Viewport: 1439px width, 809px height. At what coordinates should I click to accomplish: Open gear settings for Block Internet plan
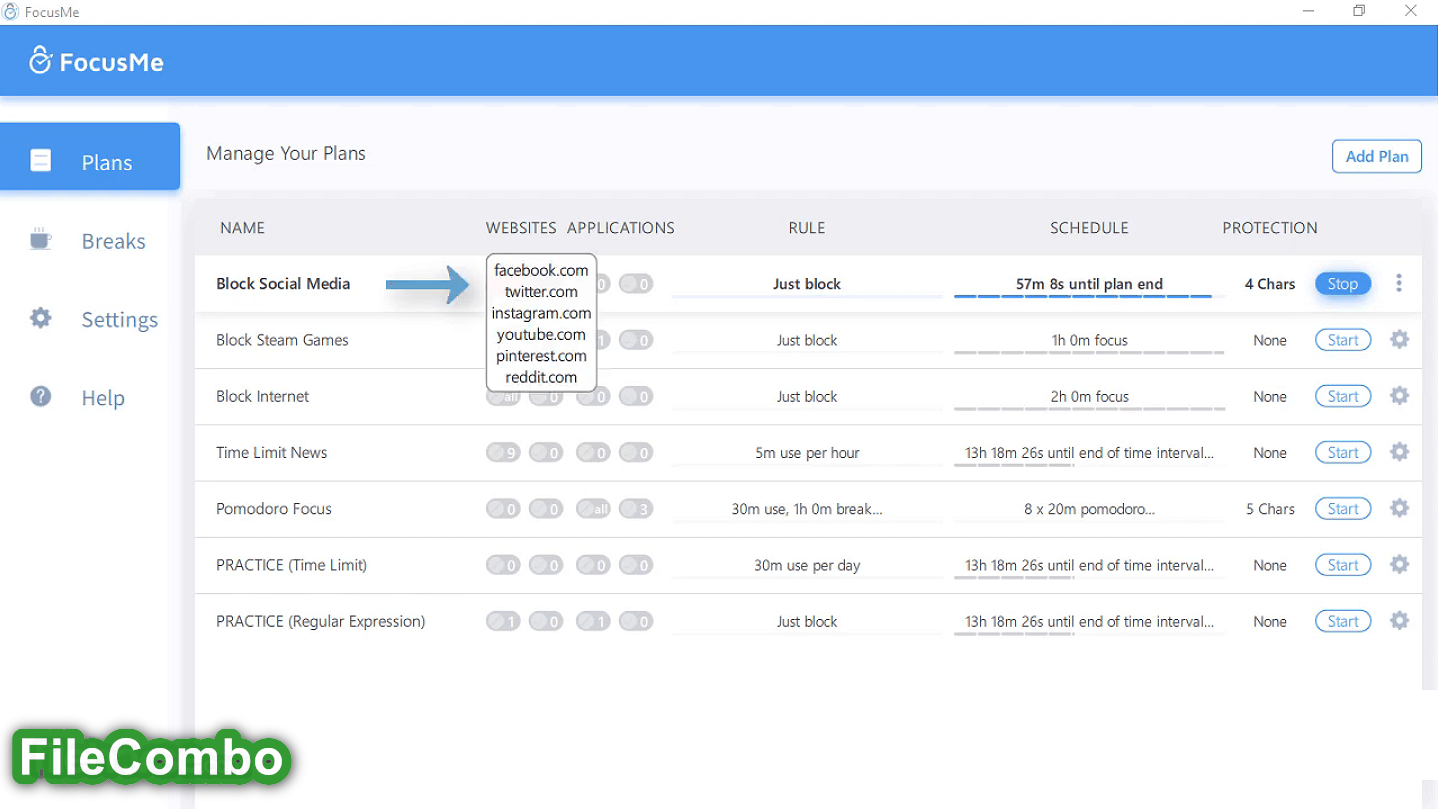point(1399,395)
